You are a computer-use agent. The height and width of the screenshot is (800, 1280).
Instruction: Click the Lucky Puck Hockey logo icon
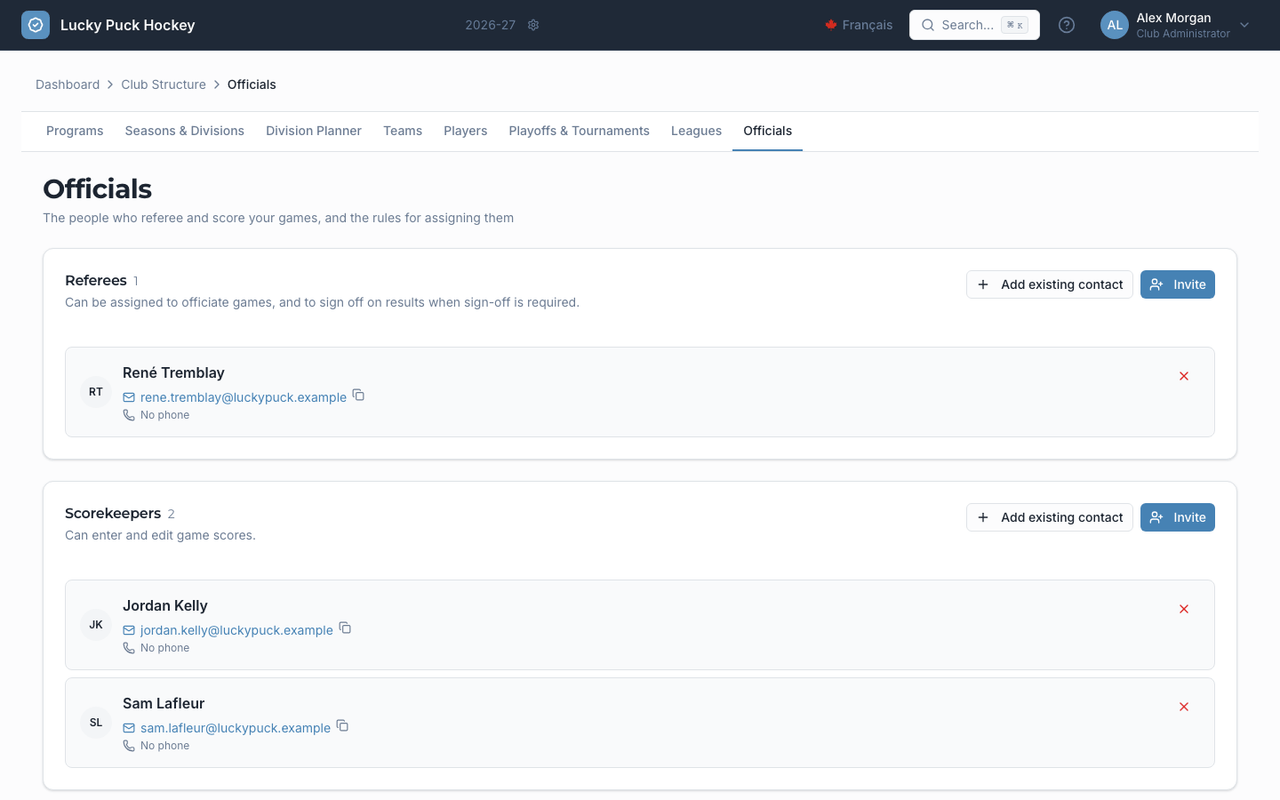[35, 25]
